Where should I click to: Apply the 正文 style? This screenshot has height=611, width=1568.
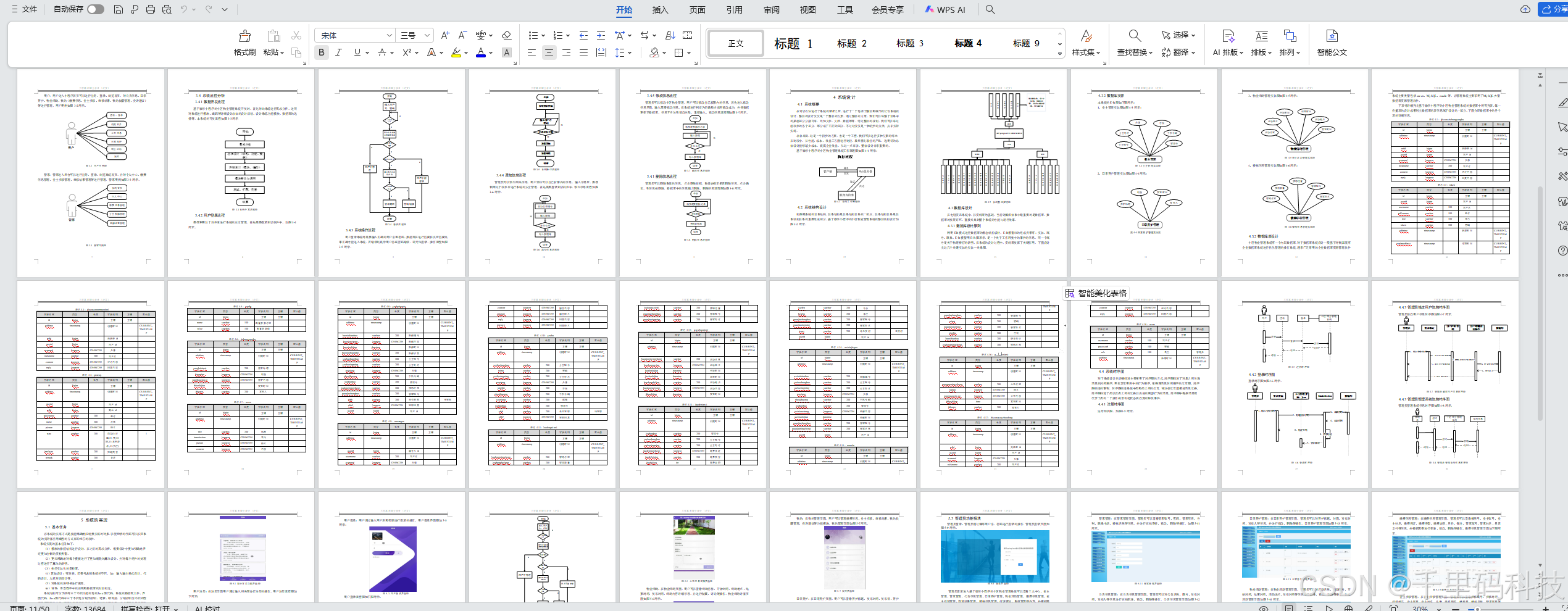point(736,43)
